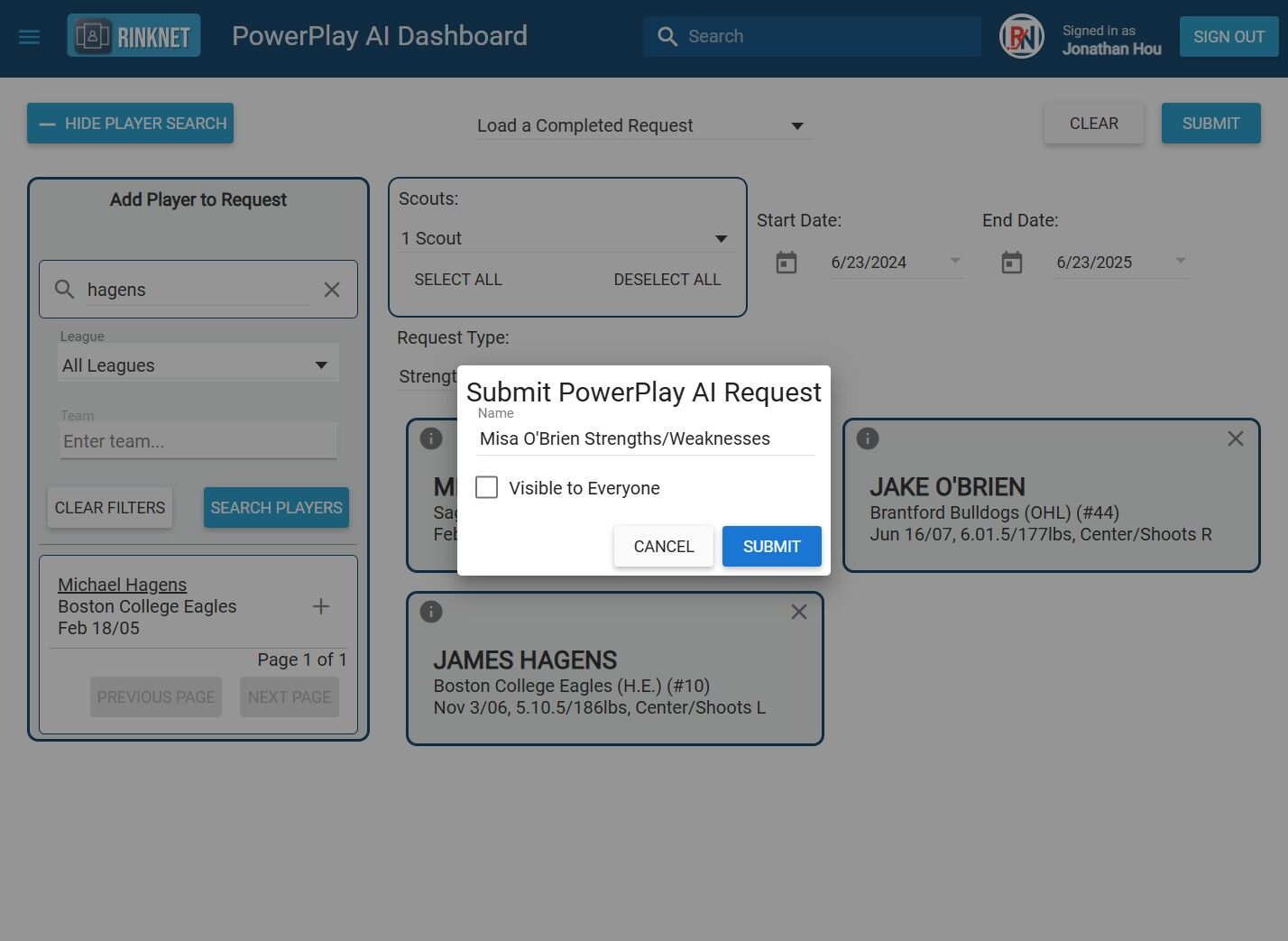Show info for Jake O'Brien card
This screenshot has height=941, width=1288.
pyautogui.click(x=868, y=438)
